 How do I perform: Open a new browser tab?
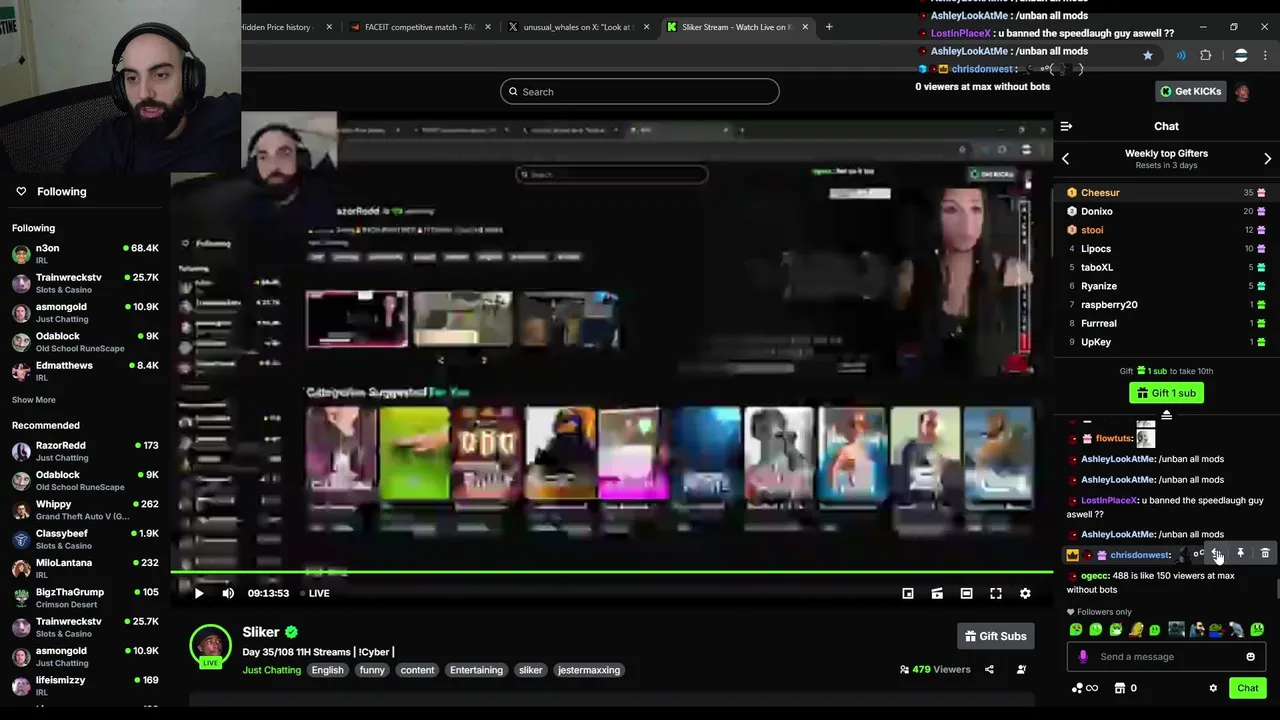click(828, 27)
